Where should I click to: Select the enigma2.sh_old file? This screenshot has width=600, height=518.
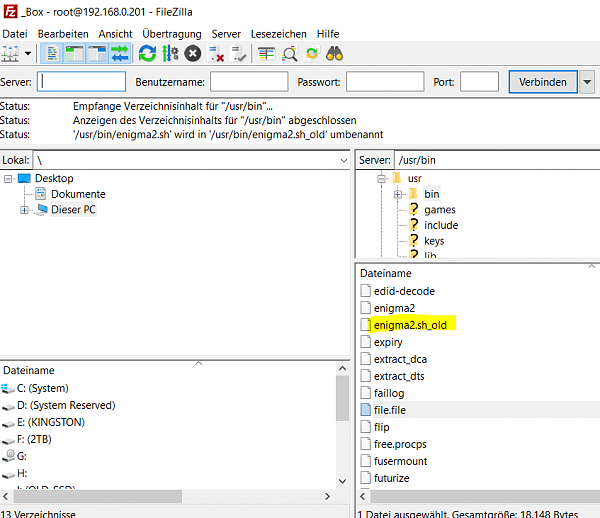coord(410,325)
